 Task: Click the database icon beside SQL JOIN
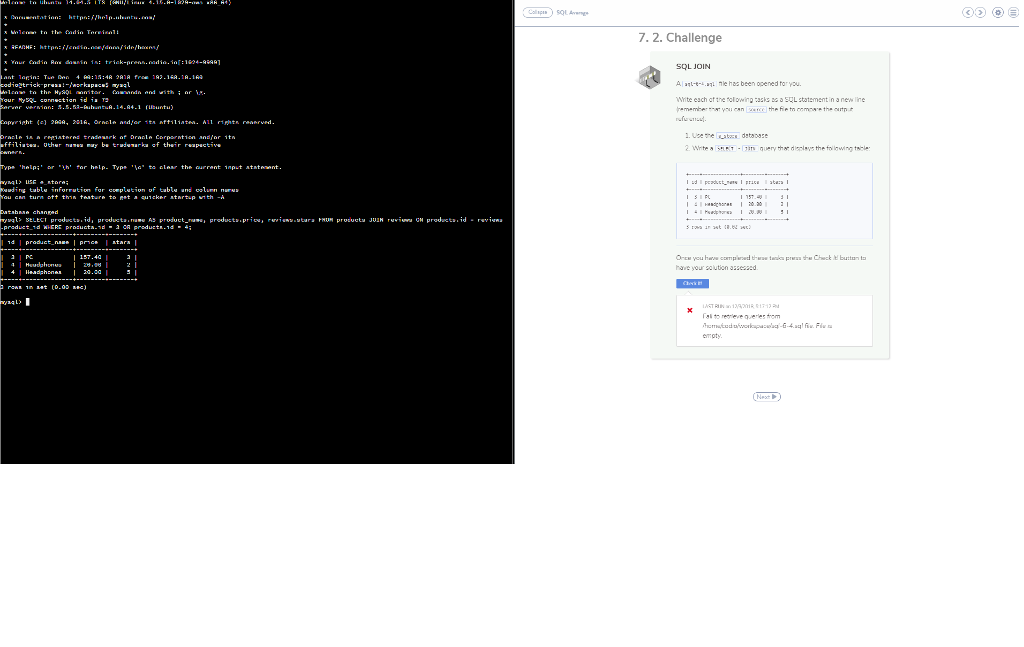(x=649, y=76)
